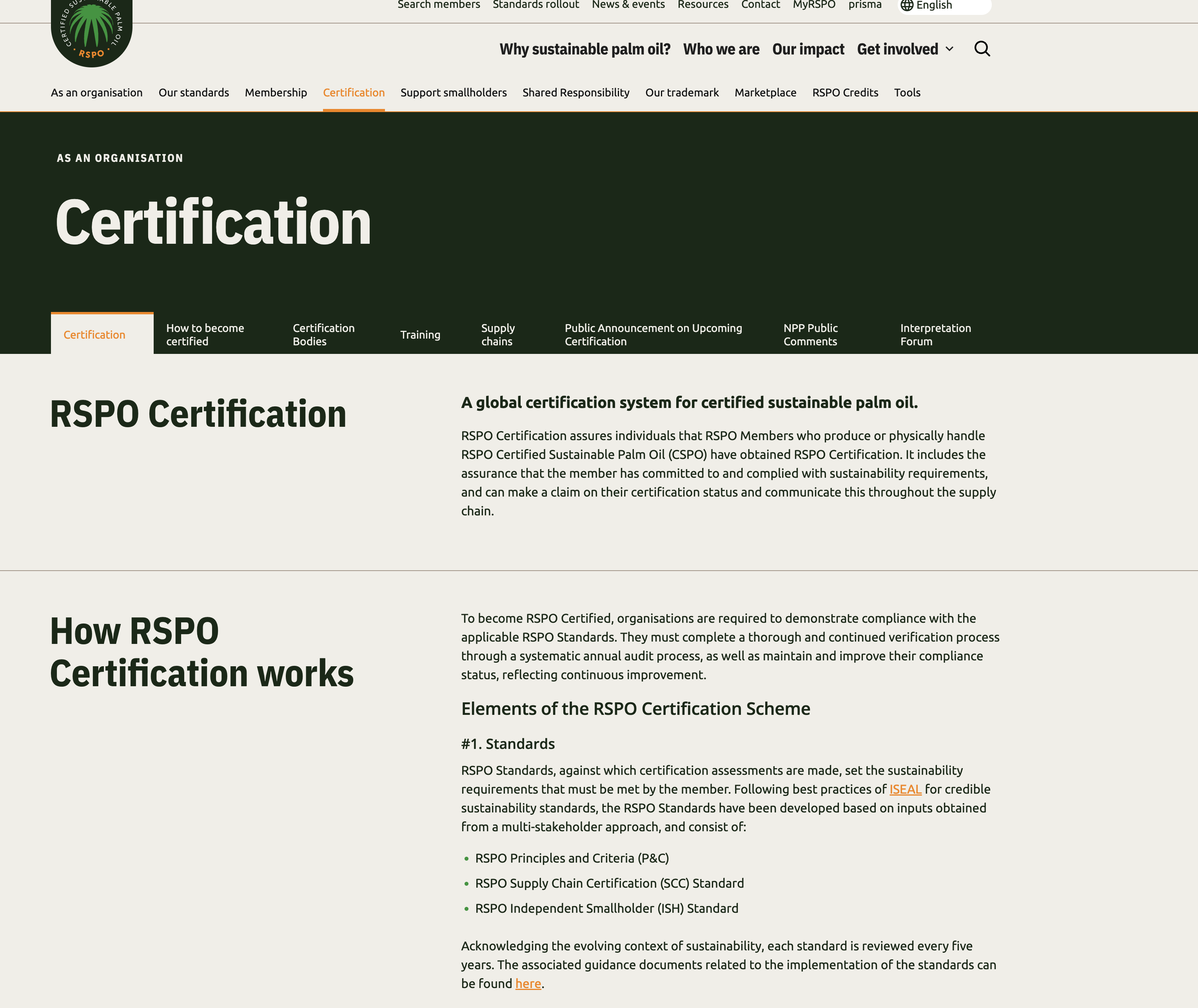Image resolution: width=1198 pixels, height=1008 pixels.
Task: Go to Search members
Action: (438, 5)
